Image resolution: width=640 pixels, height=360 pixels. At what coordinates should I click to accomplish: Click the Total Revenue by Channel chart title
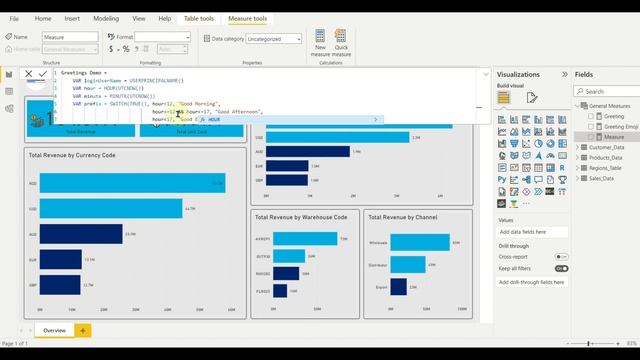click(x=402, y=218)
